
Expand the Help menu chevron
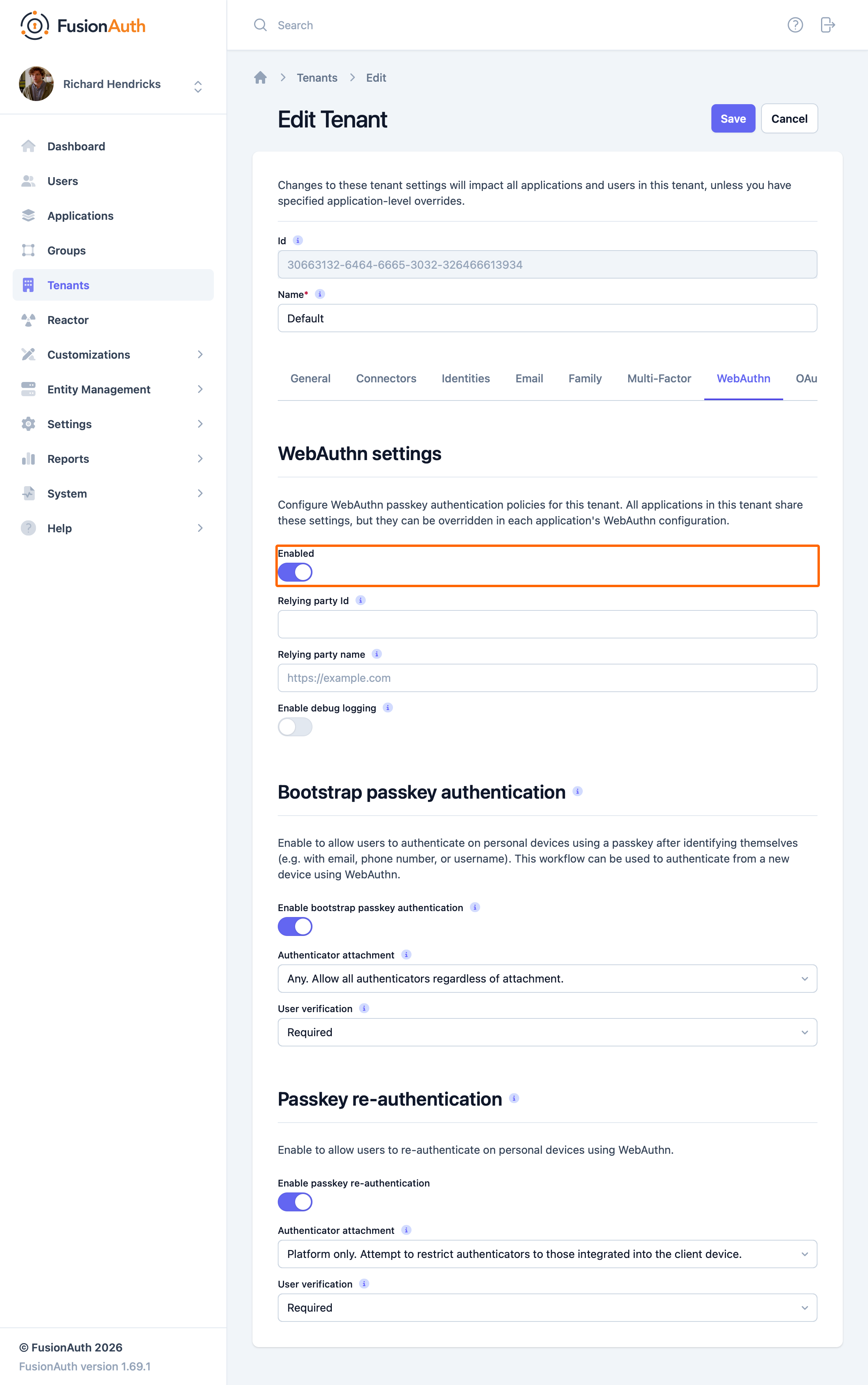200,528
